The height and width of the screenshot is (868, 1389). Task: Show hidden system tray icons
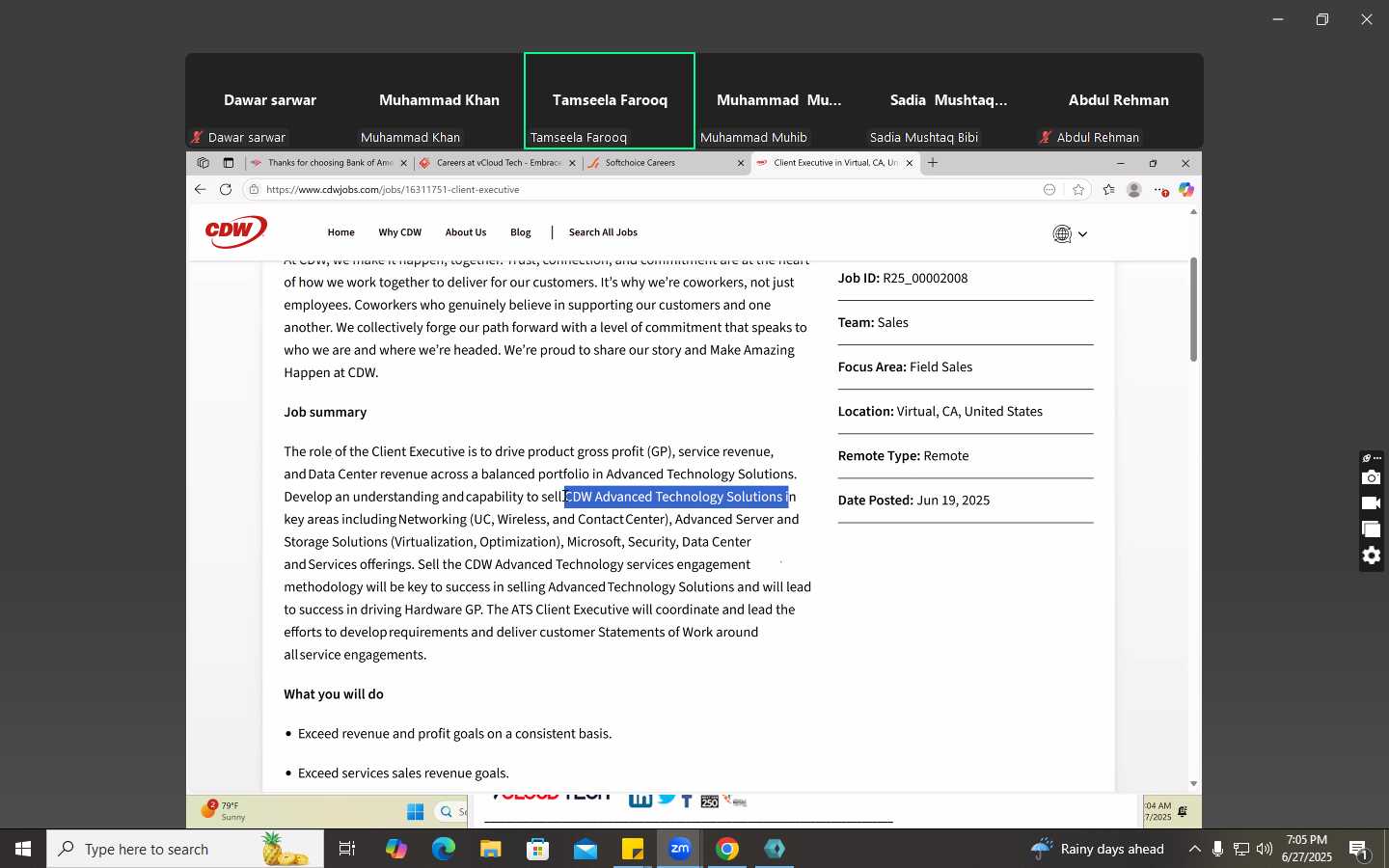click(1194, 849)
